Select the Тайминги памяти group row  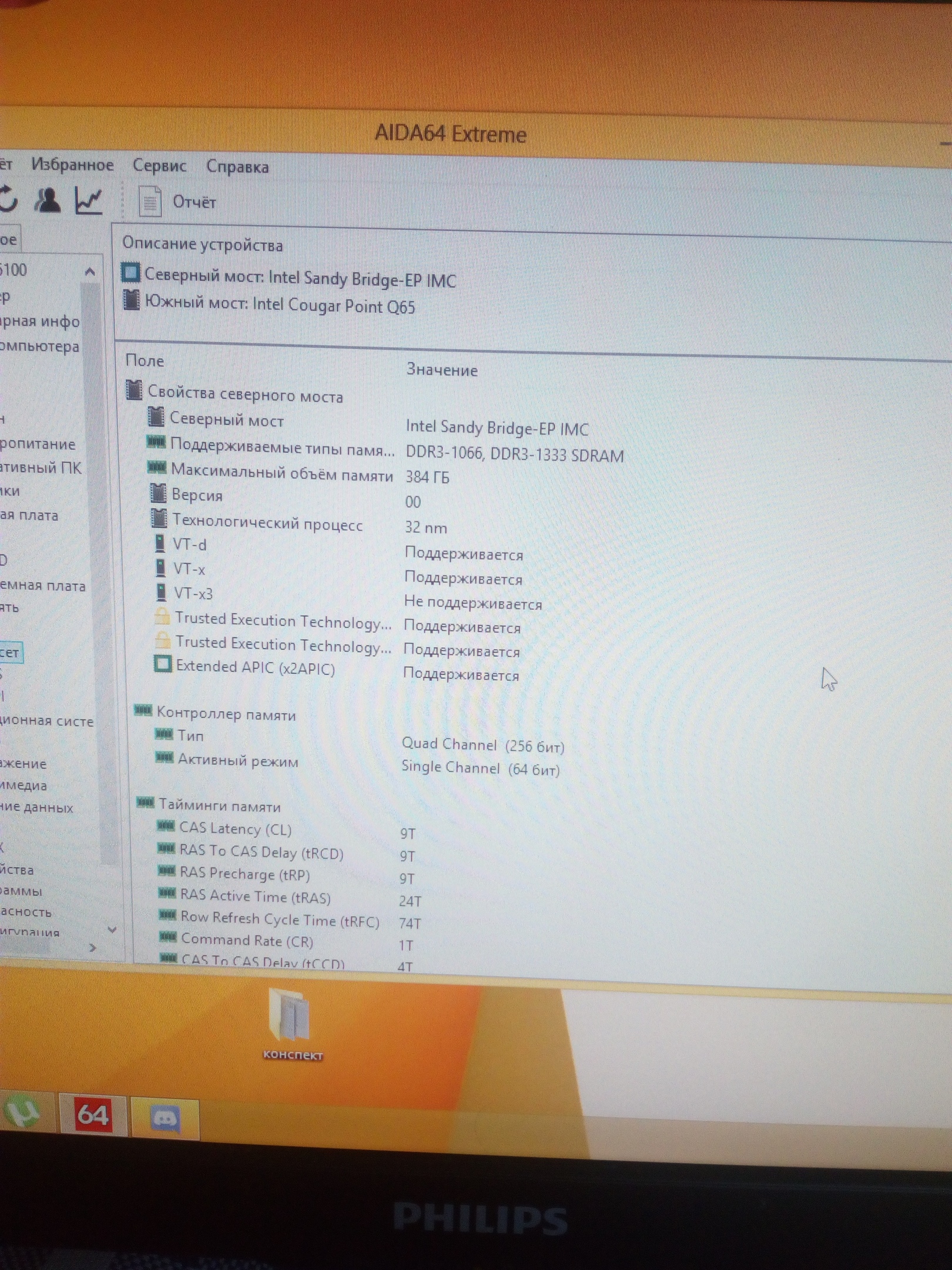[x=209, y=805]
